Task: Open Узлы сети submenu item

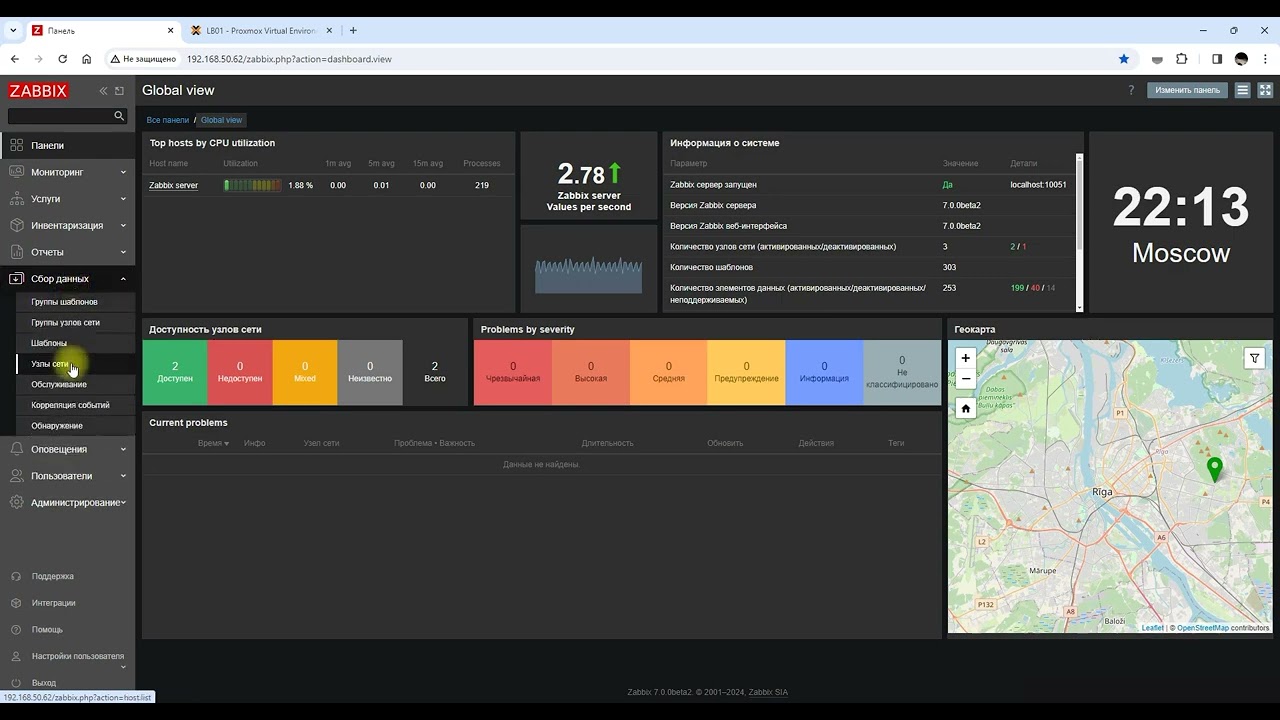Action: 50,364
